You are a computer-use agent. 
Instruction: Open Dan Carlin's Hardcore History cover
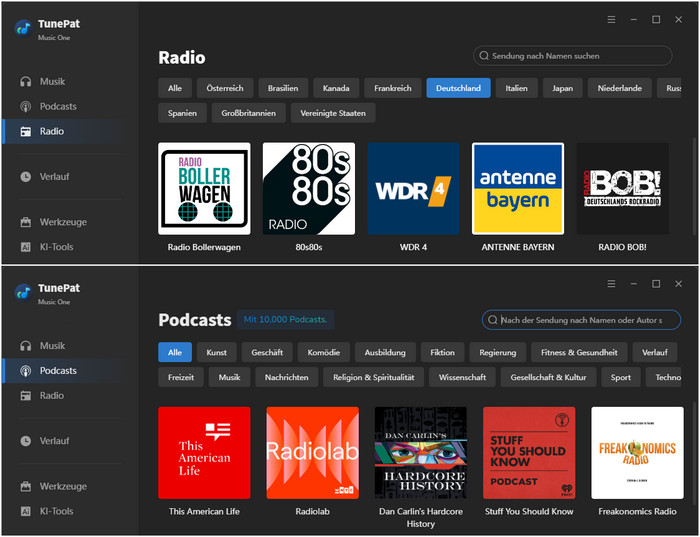coord(421,453)
